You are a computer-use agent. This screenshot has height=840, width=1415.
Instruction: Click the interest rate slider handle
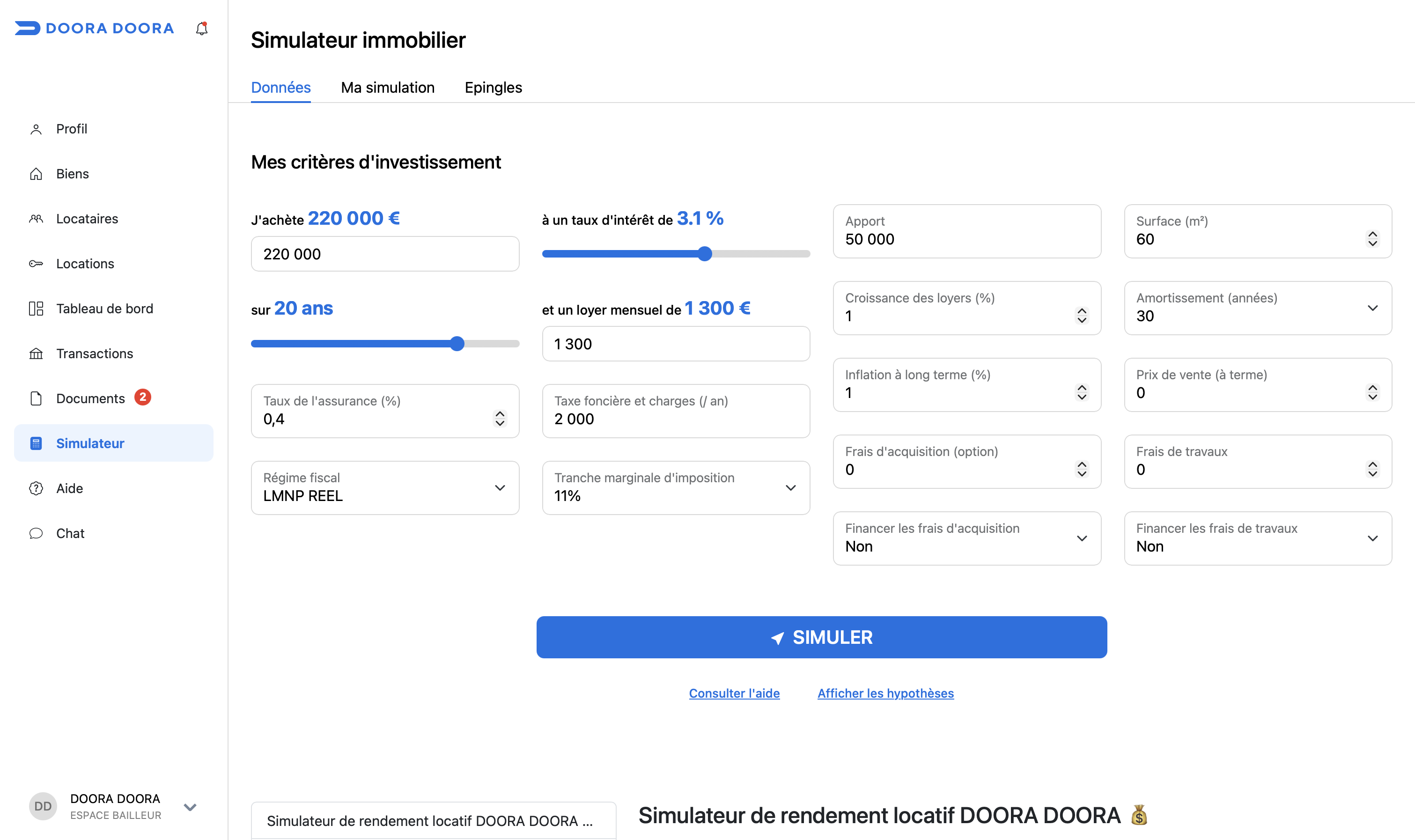(705, 254)
